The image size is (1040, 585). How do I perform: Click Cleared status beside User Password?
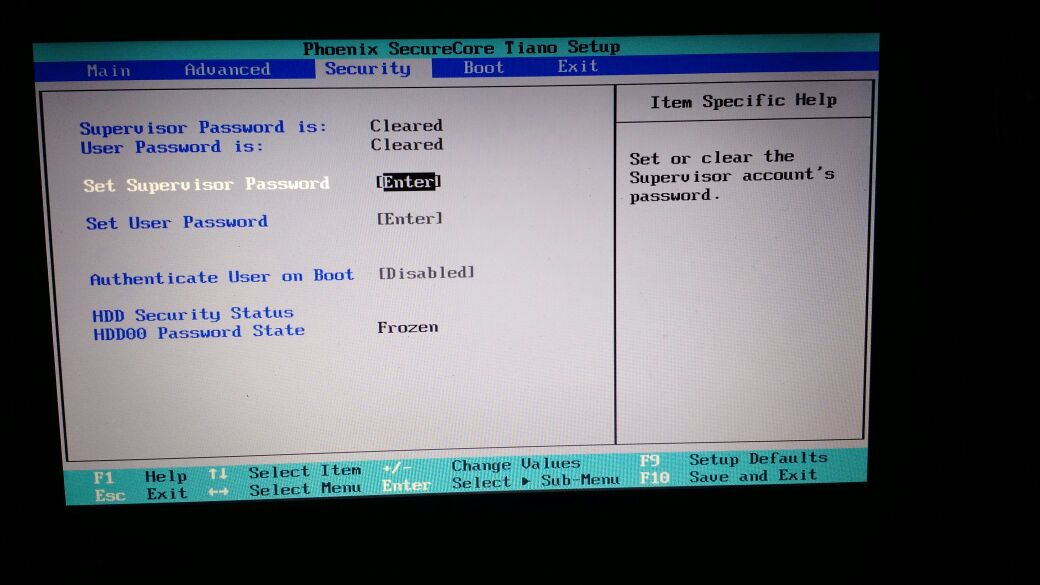pyautogui.click(x=407, y=145)
